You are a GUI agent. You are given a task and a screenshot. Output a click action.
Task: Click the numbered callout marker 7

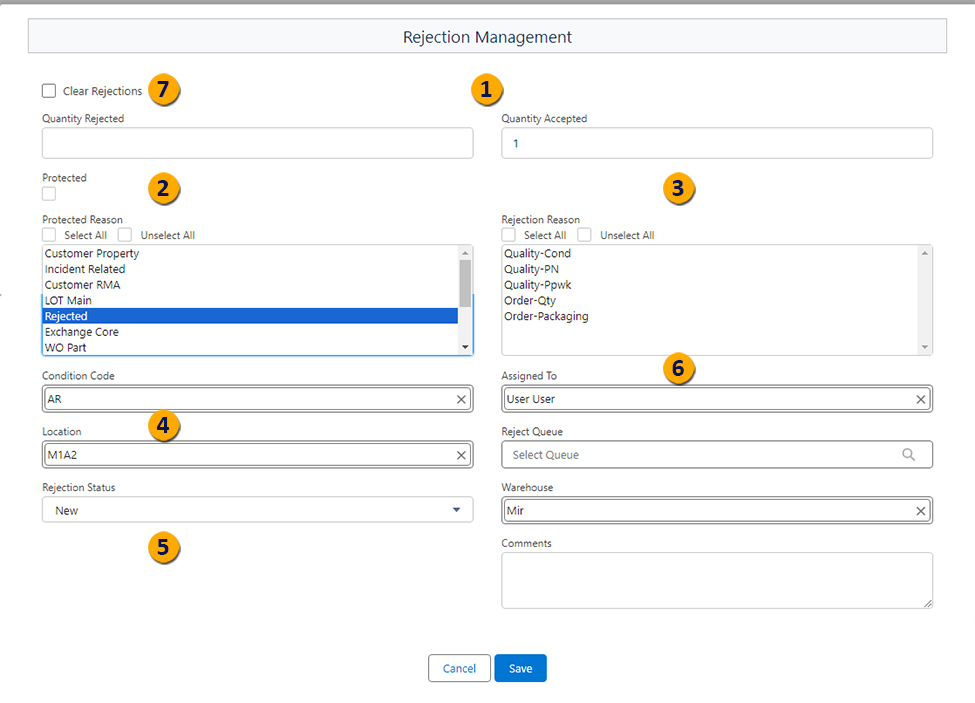[x=164, y=90]
